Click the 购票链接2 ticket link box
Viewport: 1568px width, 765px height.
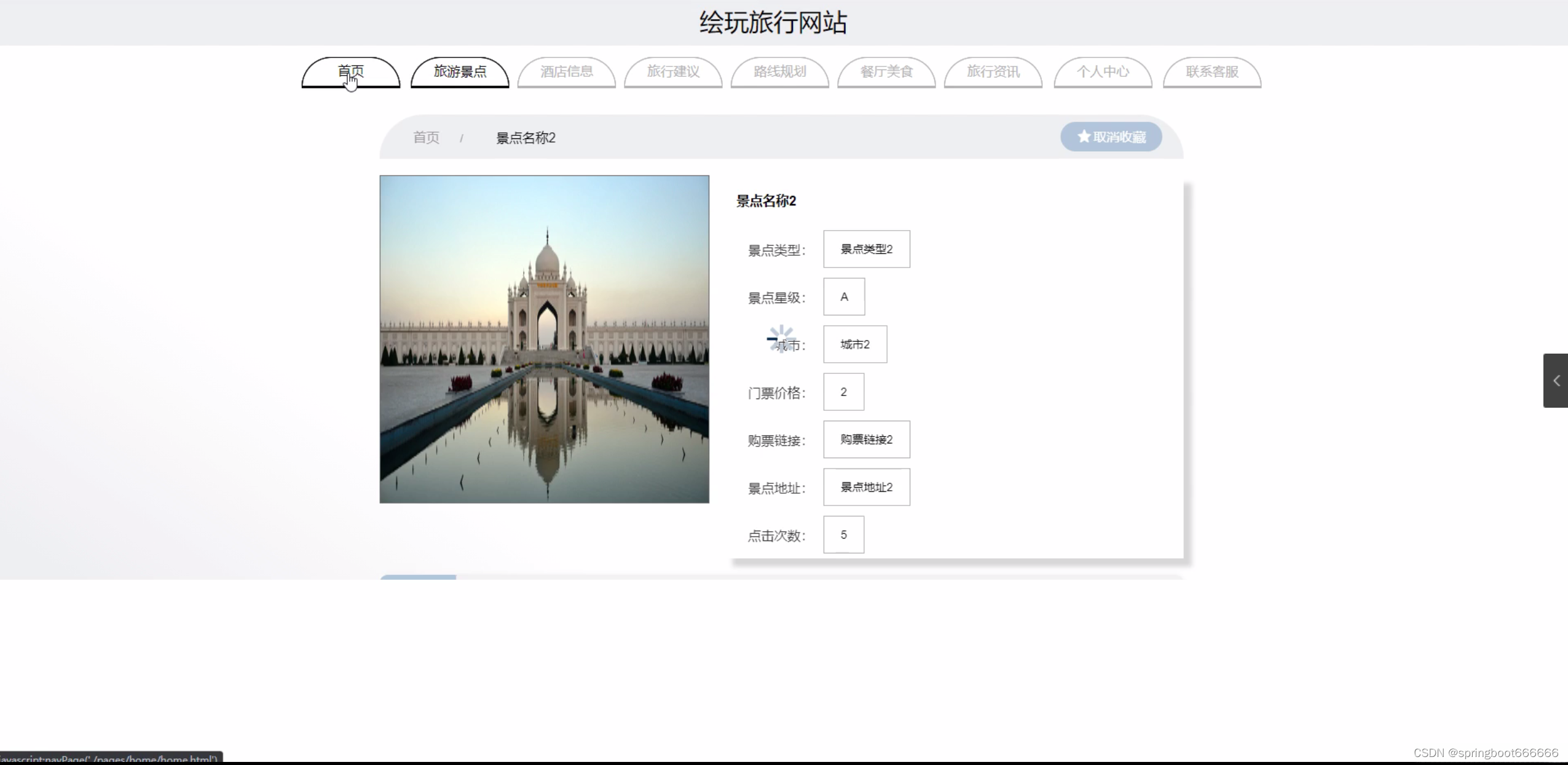(x=867, y=440)
